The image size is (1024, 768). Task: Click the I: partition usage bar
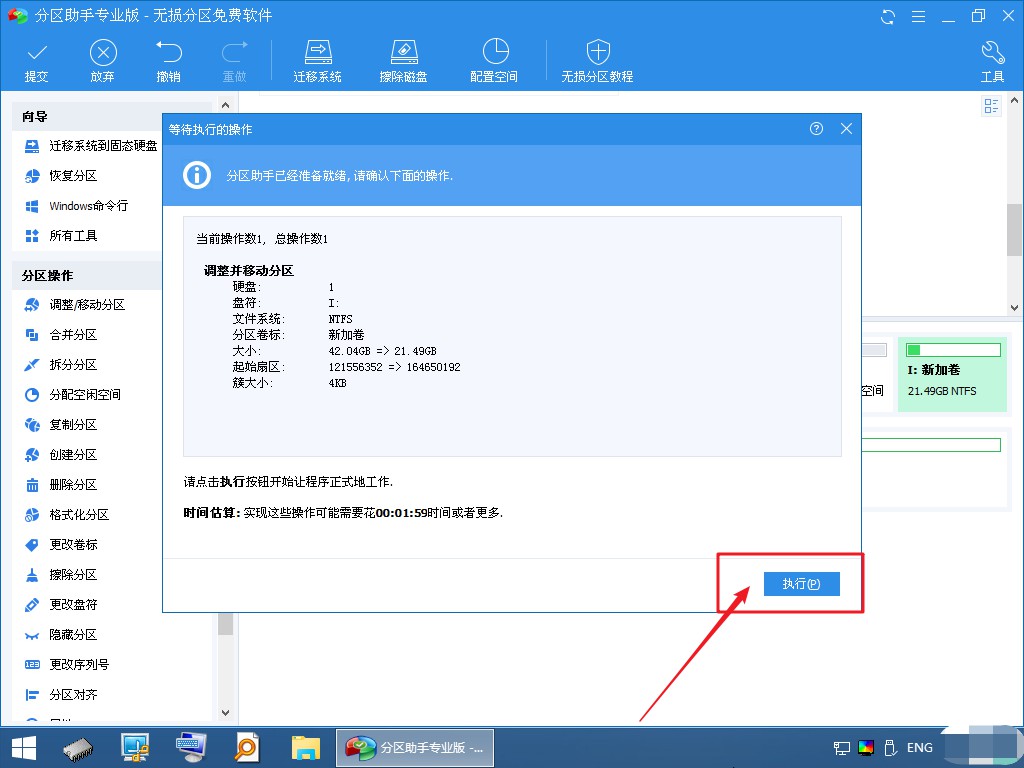(953, 350)
